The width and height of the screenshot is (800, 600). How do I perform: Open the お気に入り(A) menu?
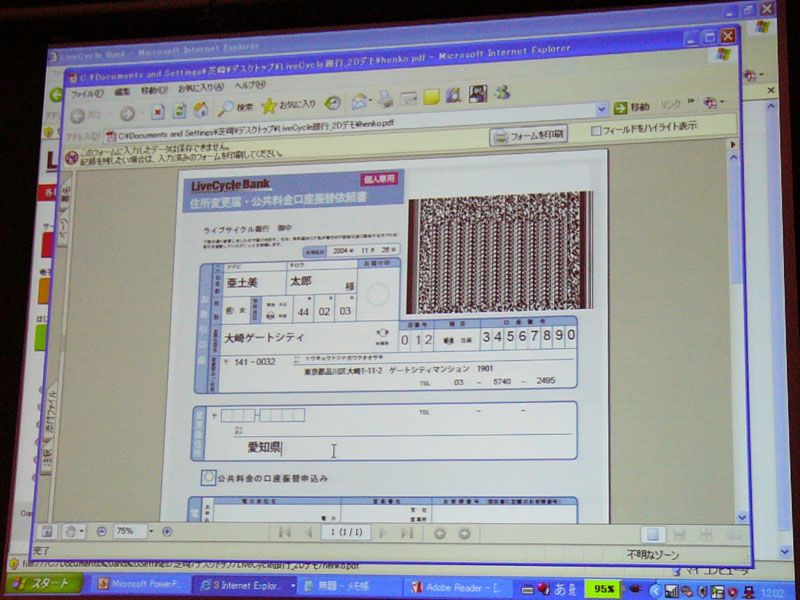point(201,88)
